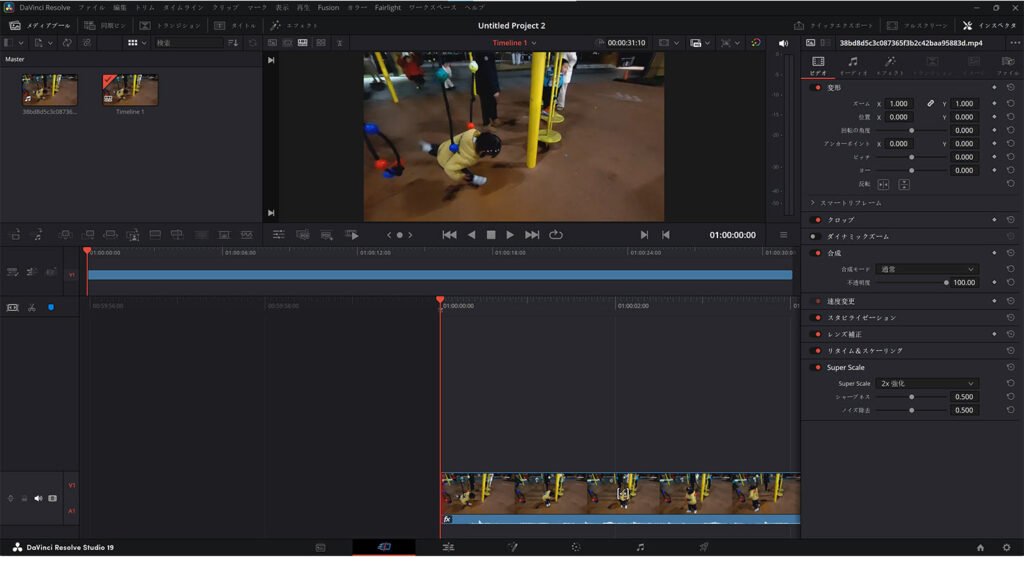Open the Deliver page rocket icon

pyautogui.click(x=703, y=547)
